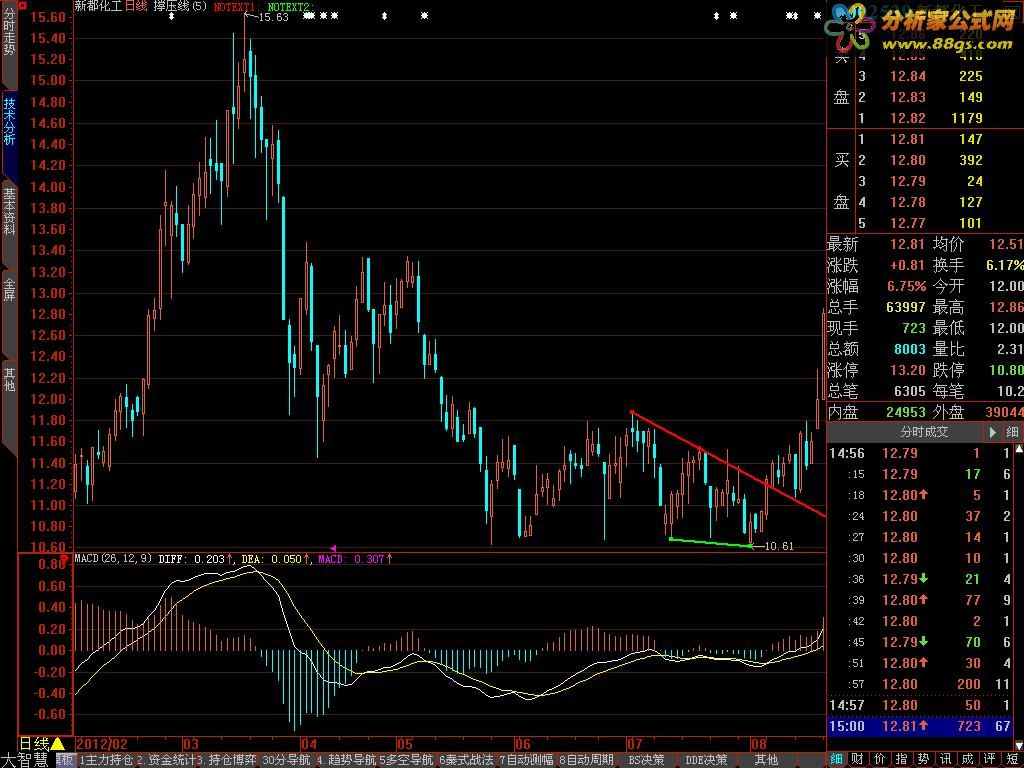Select the 8自动周期 tab
The image size is (1024, 768).
pyautogui.click(x=586, y=760)
